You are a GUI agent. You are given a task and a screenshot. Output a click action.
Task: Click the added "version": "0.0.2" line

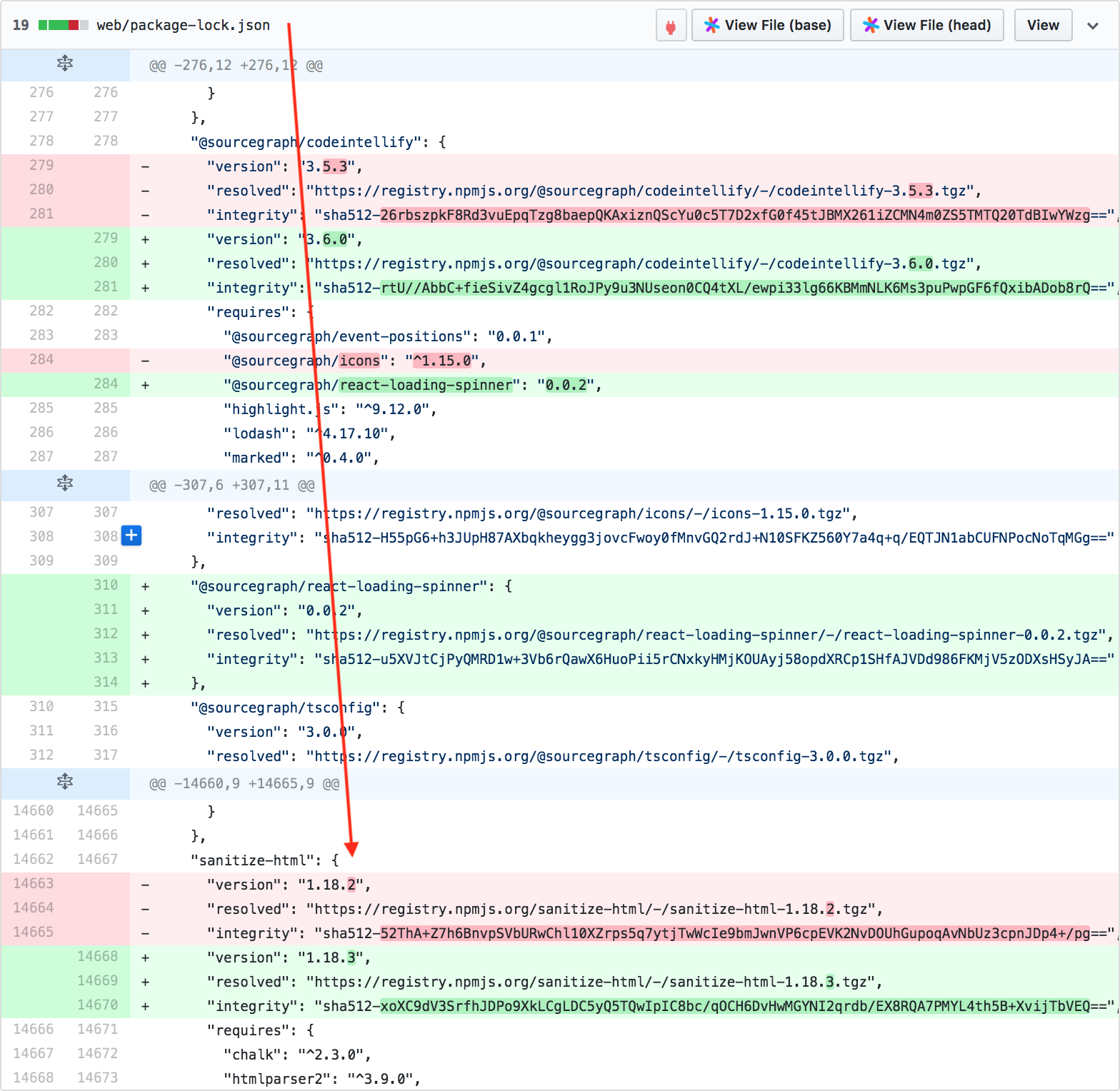pos(285,610)
